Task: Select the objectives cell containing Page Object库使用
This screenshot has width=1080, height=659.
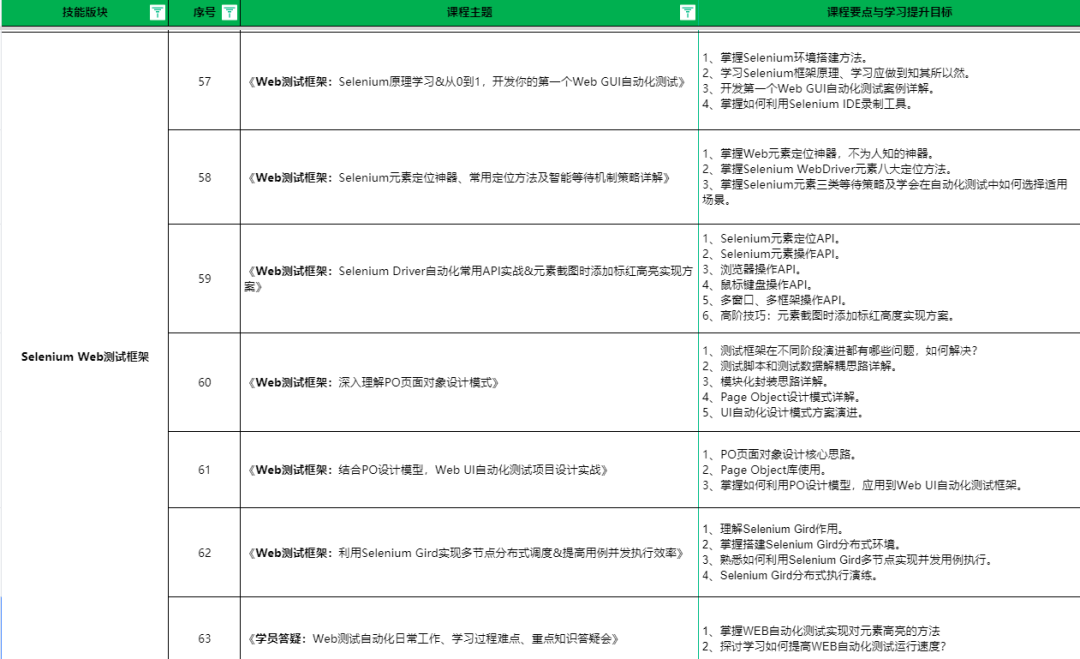Action: point(889,470)
